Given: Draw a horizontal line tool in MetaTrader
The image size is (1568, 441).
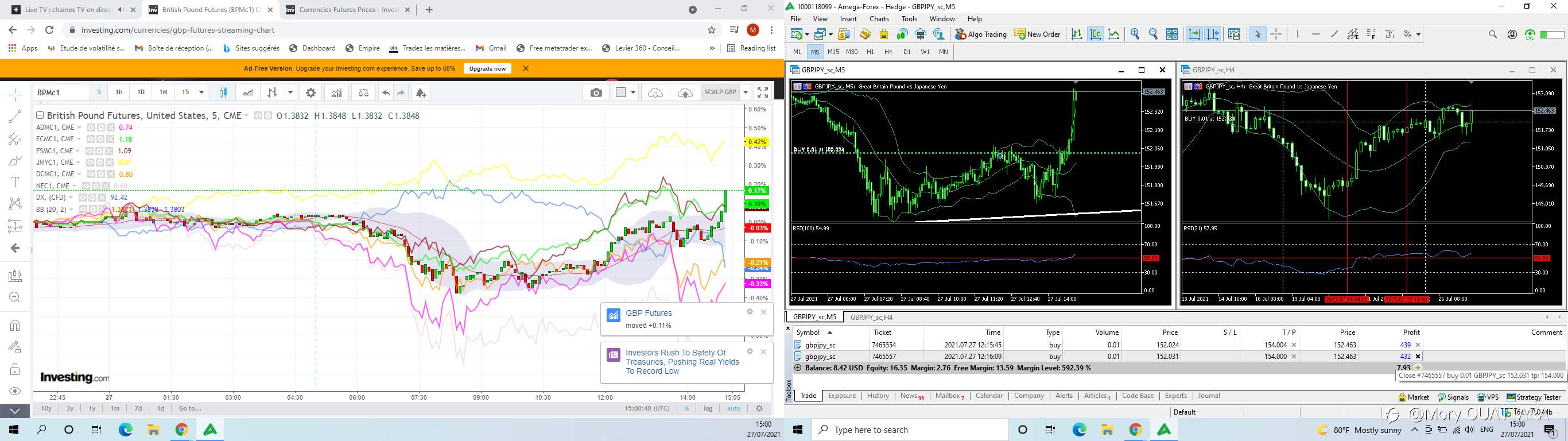Looking at the screenshot, I should pyautogui.click(x=1316, y=34).
